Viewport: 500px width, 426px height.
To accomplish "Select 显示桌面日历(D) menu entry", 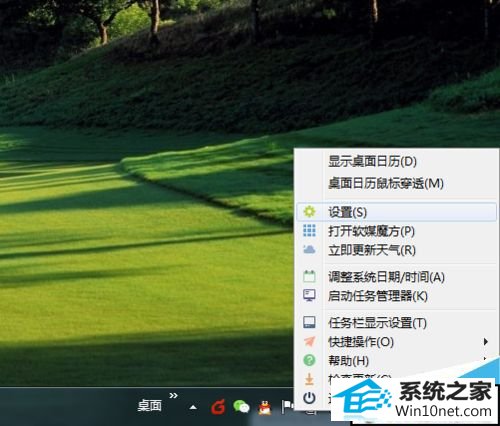I will 396,161.
